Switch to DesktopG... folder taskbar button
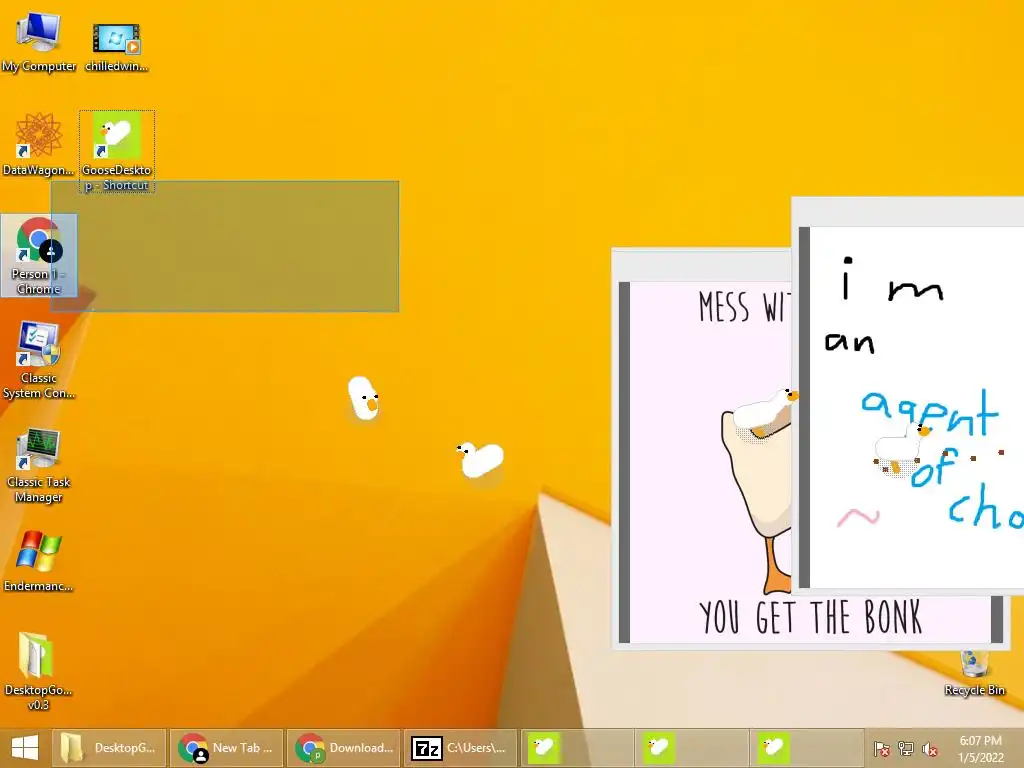This screenshot has width=1024, height=768. 109,748
